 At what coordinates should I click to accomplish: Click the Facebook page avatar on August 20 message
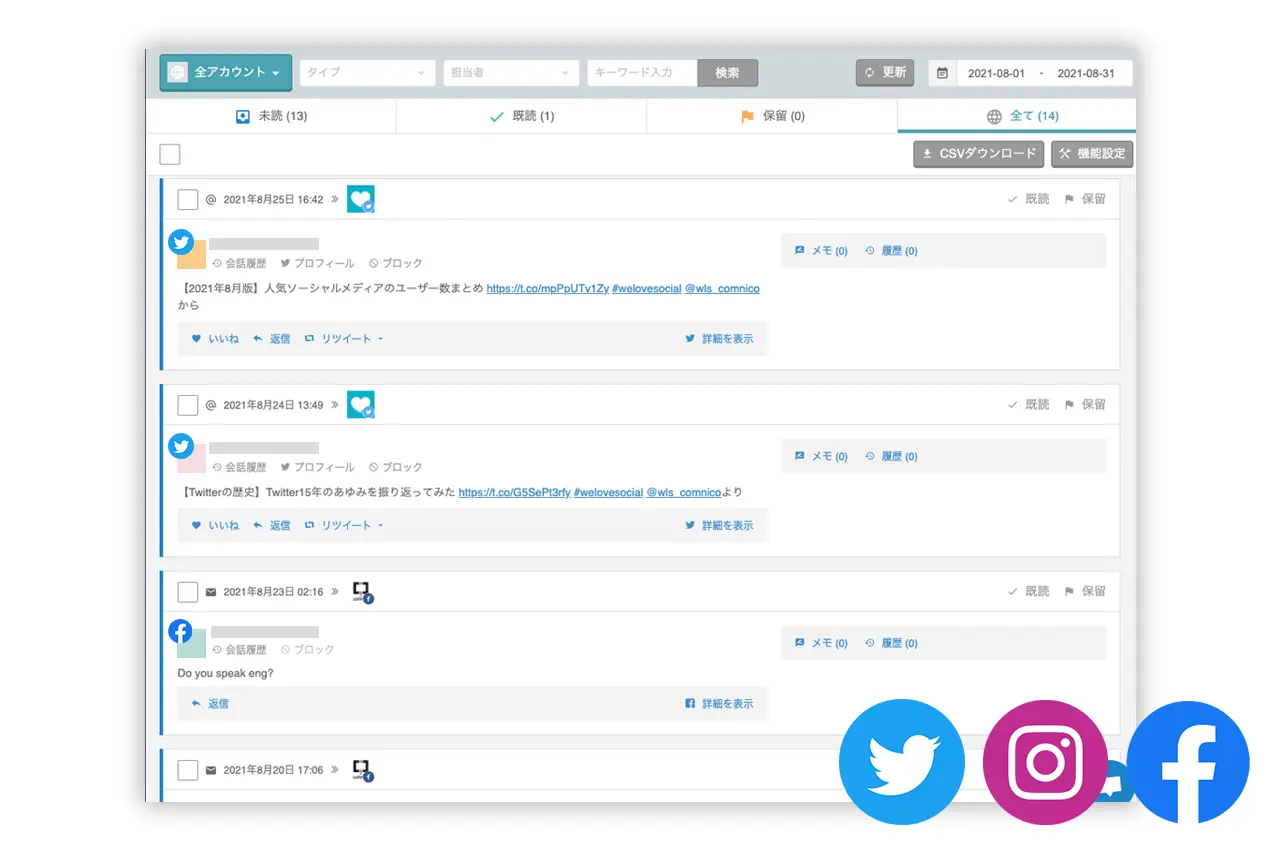362,770
